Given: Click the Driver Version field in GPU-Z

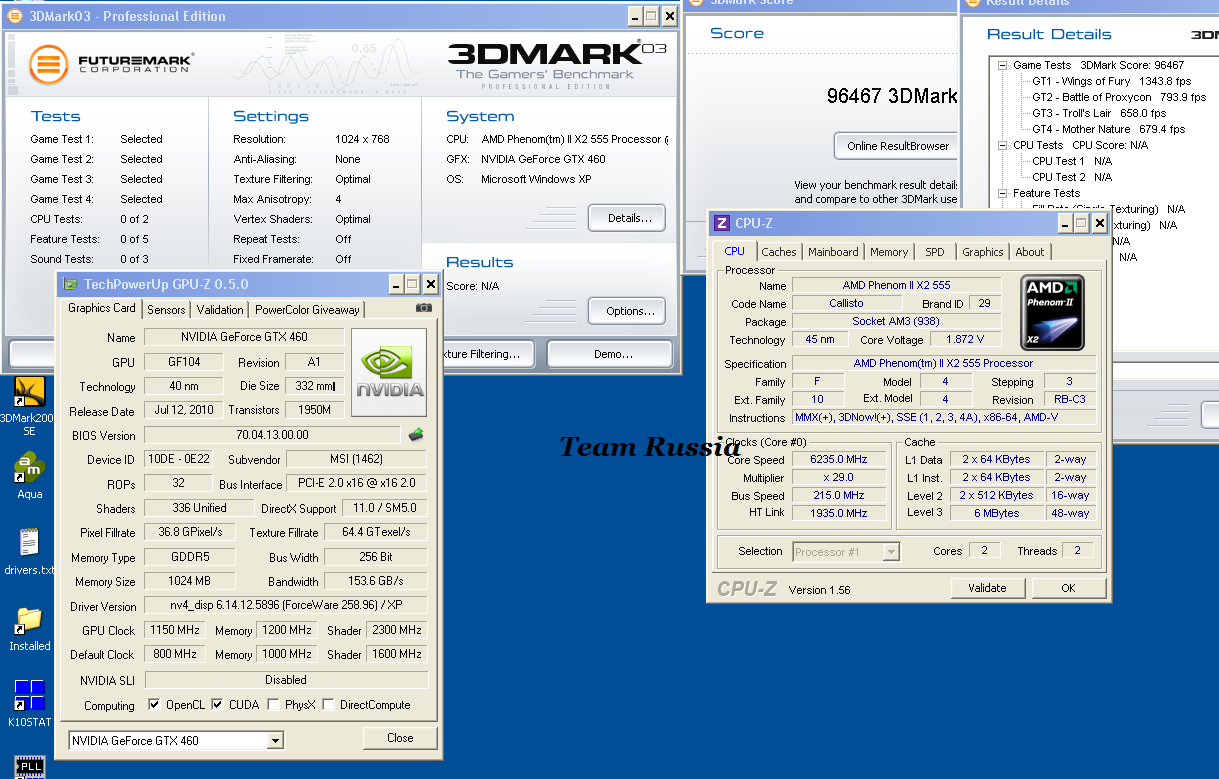Looking at the screenshot, I should [285, 606].
